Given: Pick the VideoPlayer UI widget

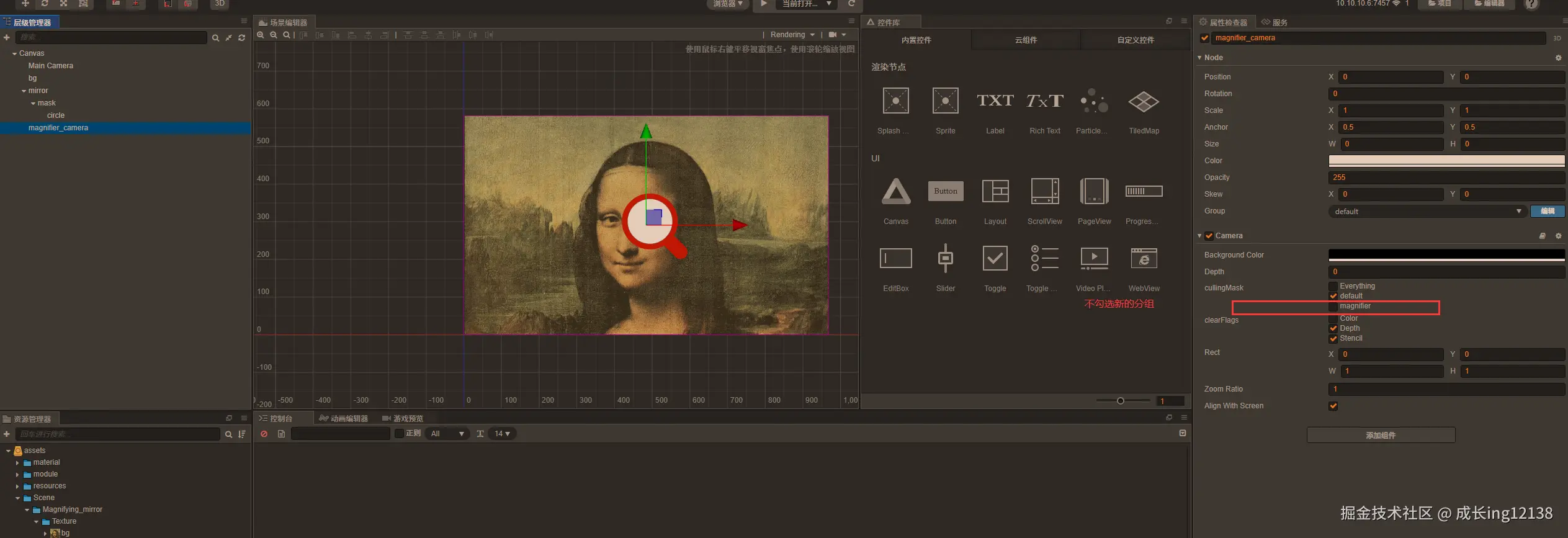Looking at the screenshot, I should 1094,258.
